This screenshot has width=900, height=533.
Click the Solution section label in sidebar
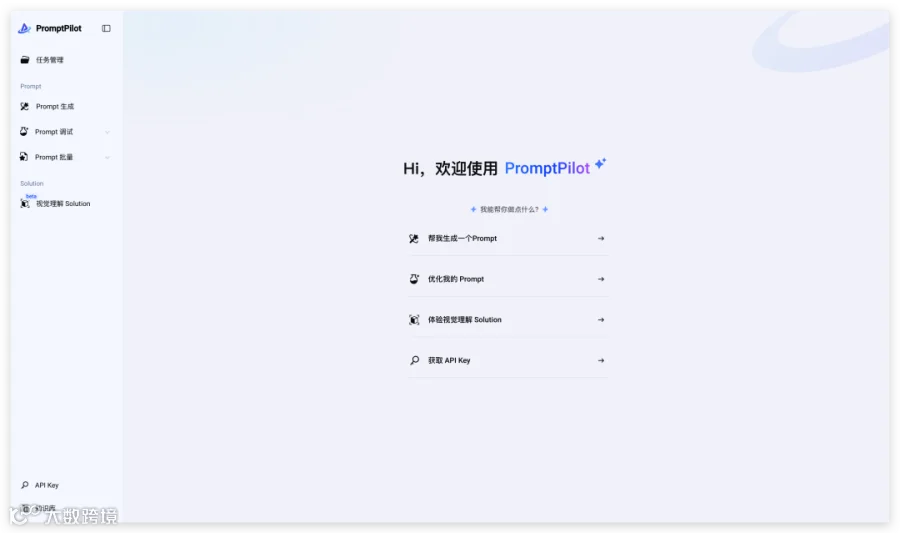[32, 184]
